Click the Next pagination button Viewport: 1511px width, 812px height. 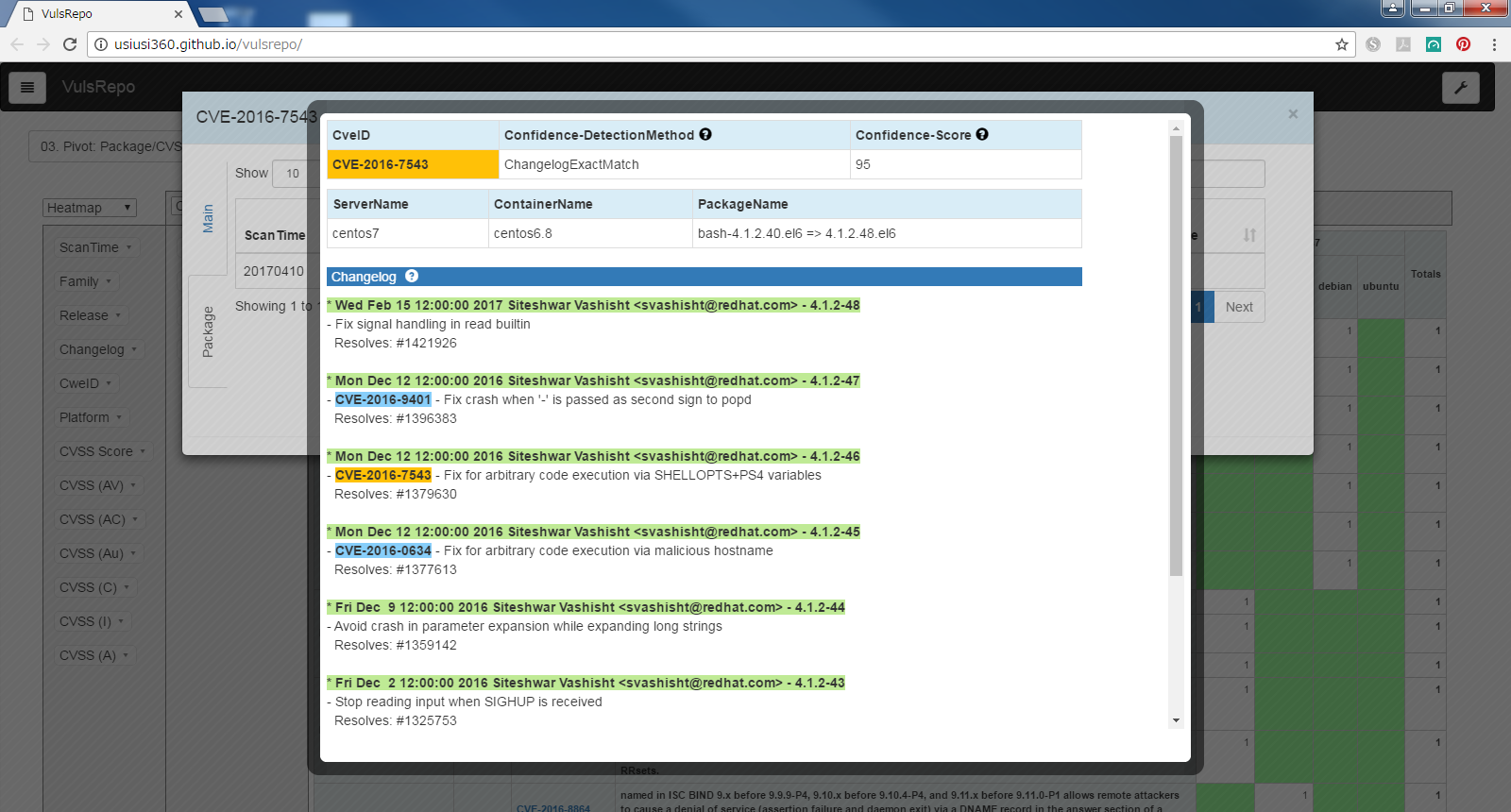[x=1239, y=307]
